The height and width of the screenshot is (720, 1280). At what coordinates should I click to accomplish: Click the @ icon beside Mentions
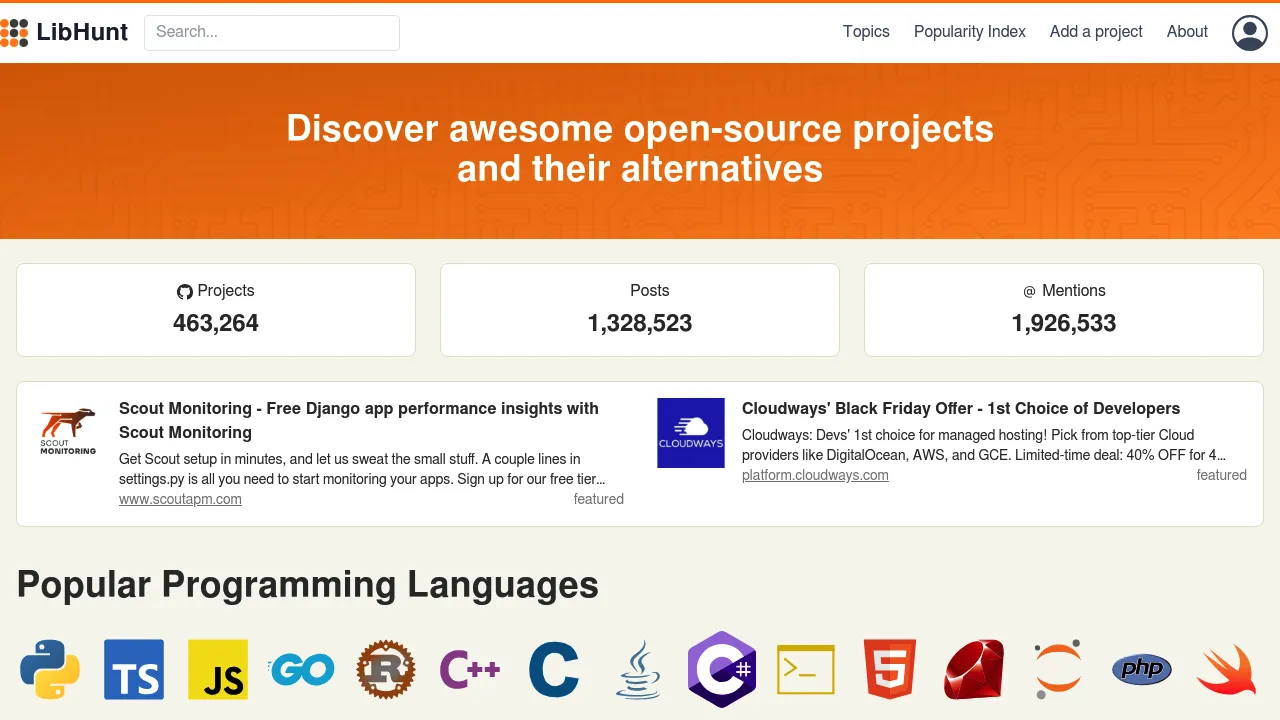pos(1029,291)
